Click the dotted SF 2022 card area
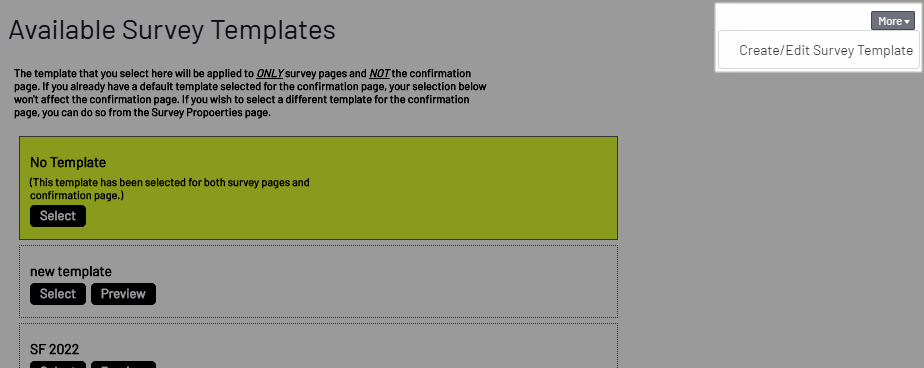Image resolution: width=924 pixels, height=368 pixels. [318, 346]
